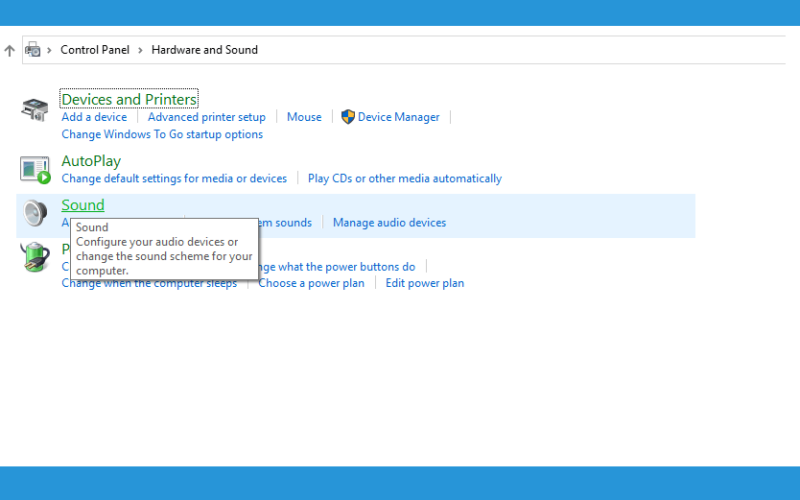Click the Control Panel icon in address bar
This screenshot has height=500, width=800.
pyautogui.click(x=33, y=49)
